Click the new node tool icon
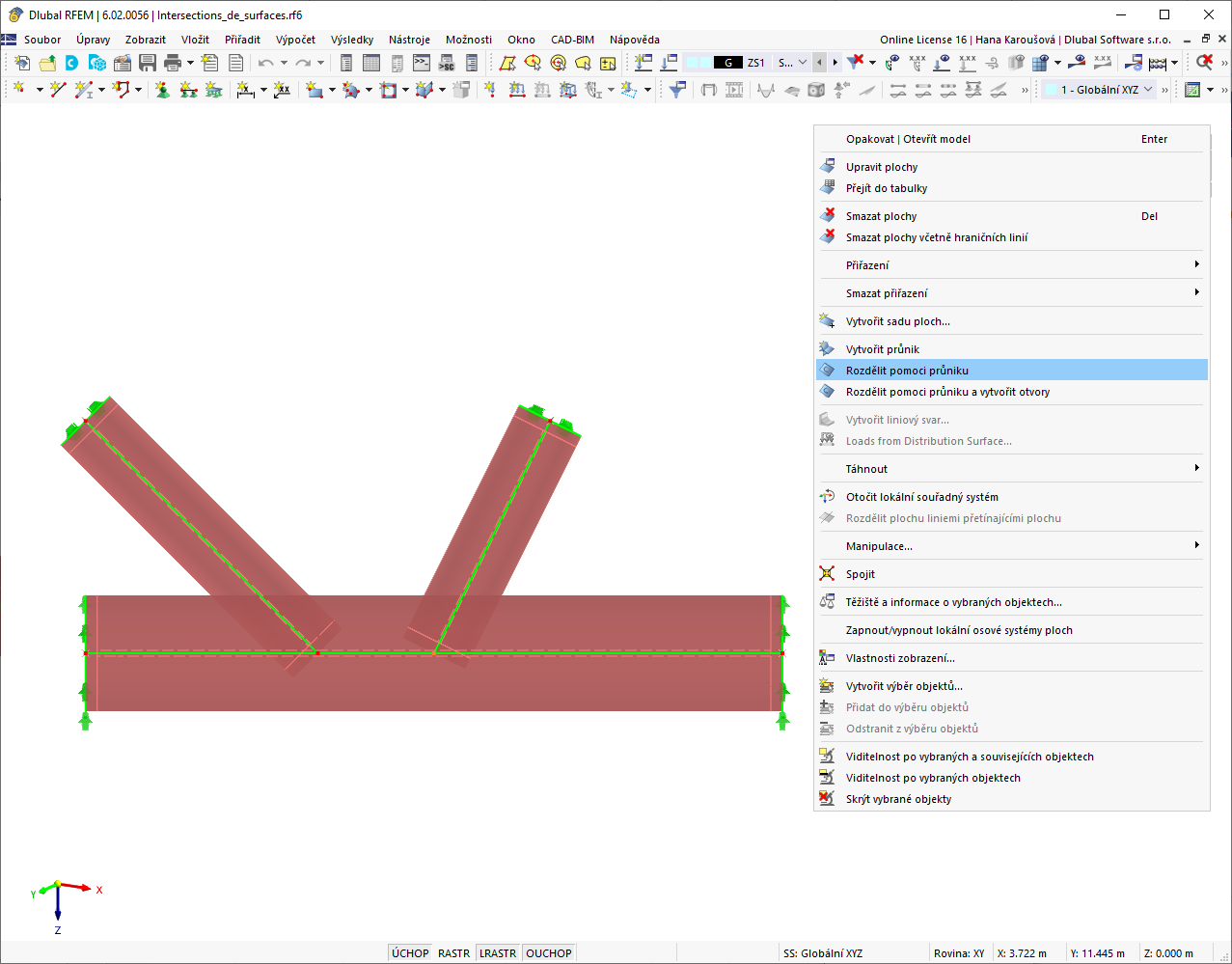This screenshot has height=964, width=1232. [x=20, y=90]
